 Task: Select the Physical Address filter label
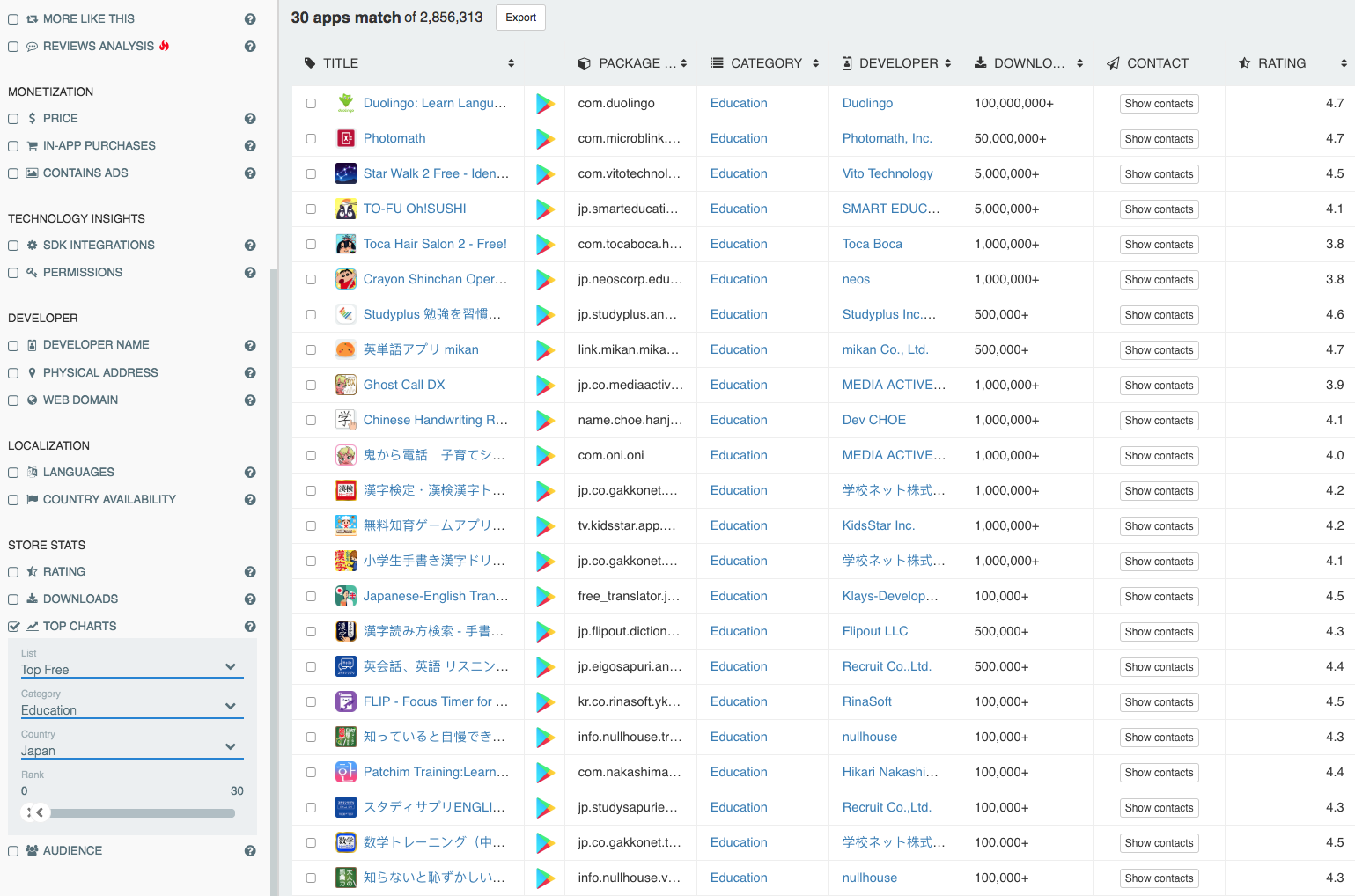click(x=100, y=373)
